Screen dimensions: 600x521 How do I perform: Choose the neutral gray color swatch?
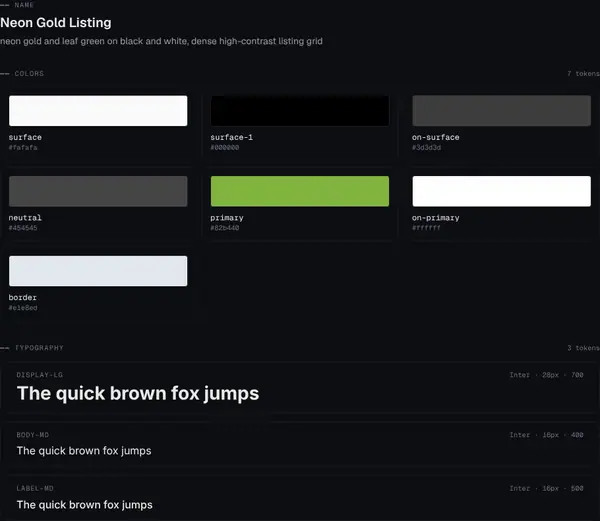(x=98, y=191)
